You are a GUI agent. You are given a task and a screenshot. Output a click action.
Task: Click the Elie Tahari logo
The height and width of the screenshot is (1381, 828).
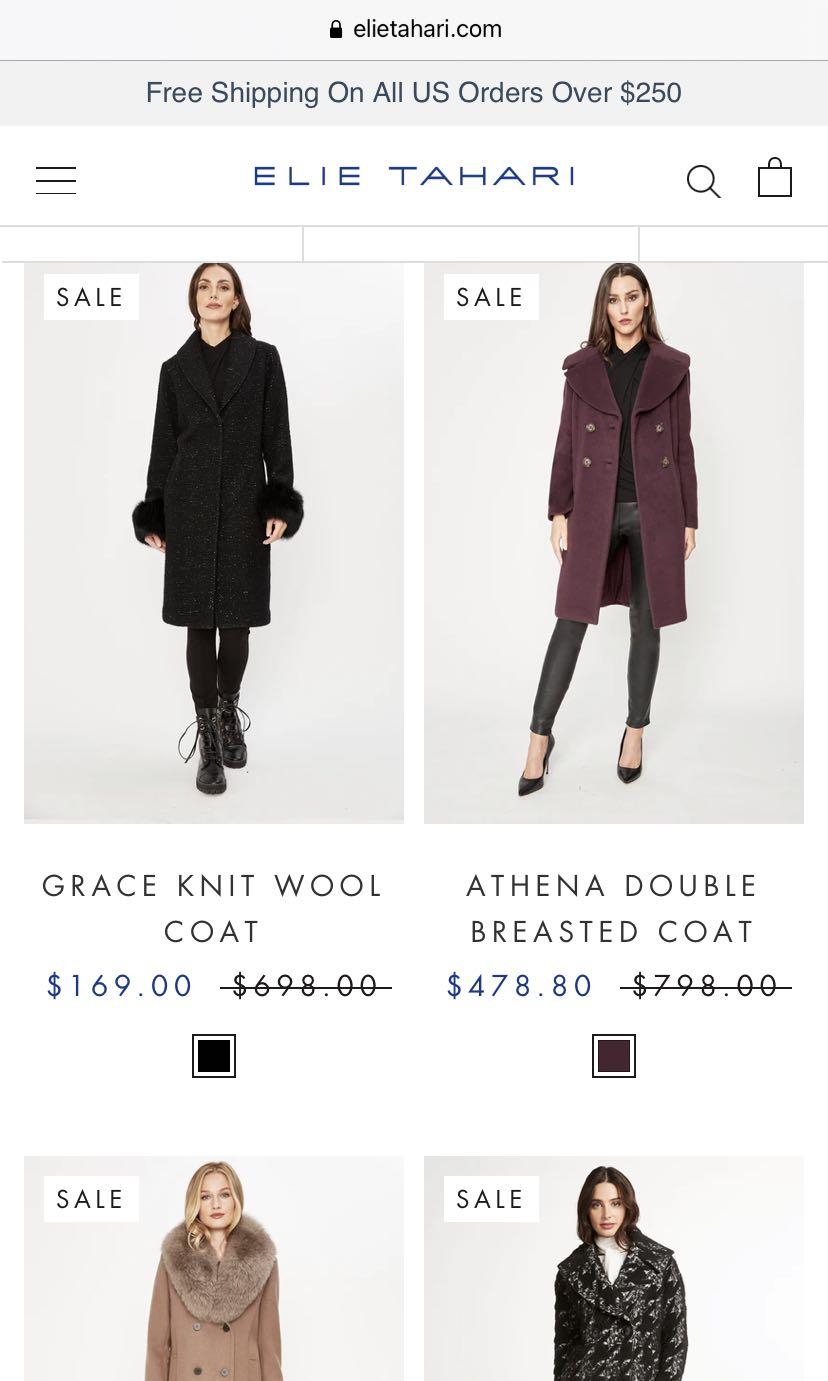tap(414, 177)
